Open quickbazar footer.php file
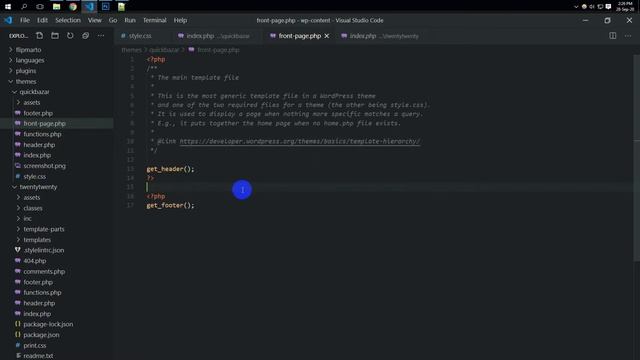 click(x=38, y=113)
